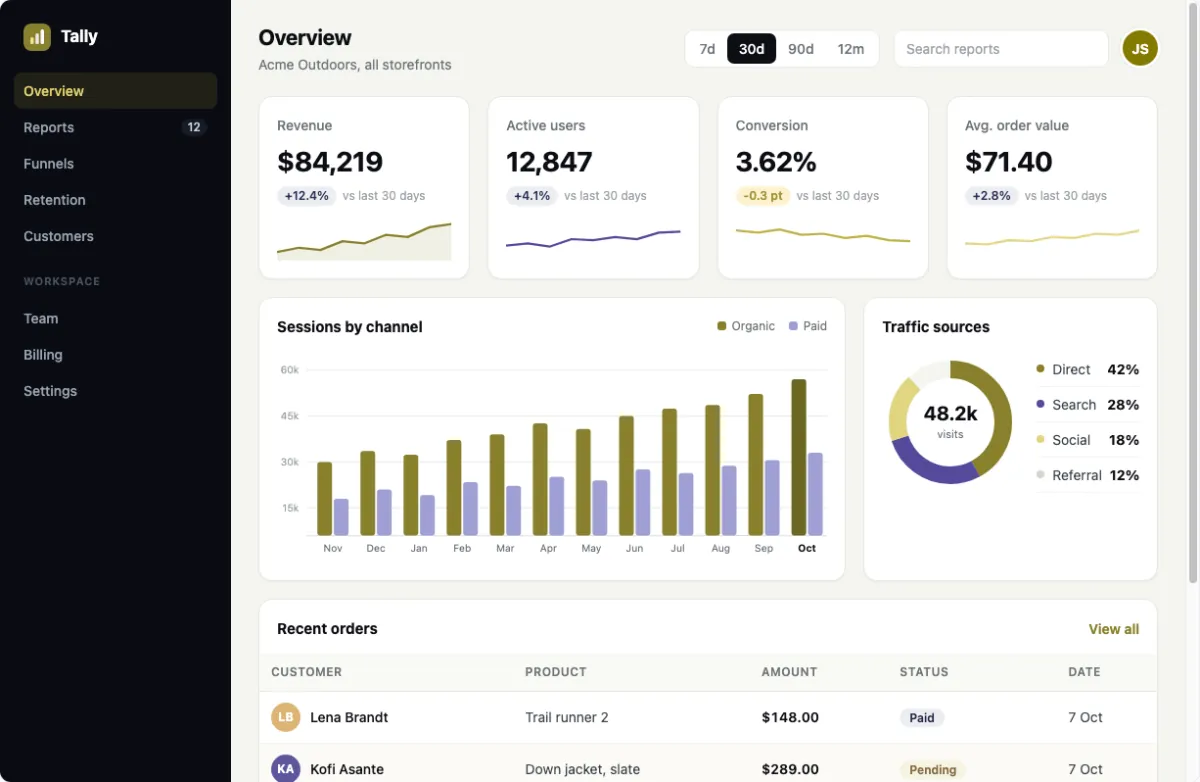1200x782 pixels.
Task: Select the 90d time range
Action: pyautogui.click(x=801, y=49)
